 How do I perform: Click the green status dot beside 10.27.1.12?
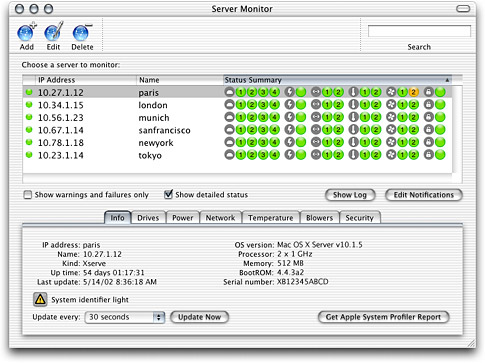click(29, 92)
